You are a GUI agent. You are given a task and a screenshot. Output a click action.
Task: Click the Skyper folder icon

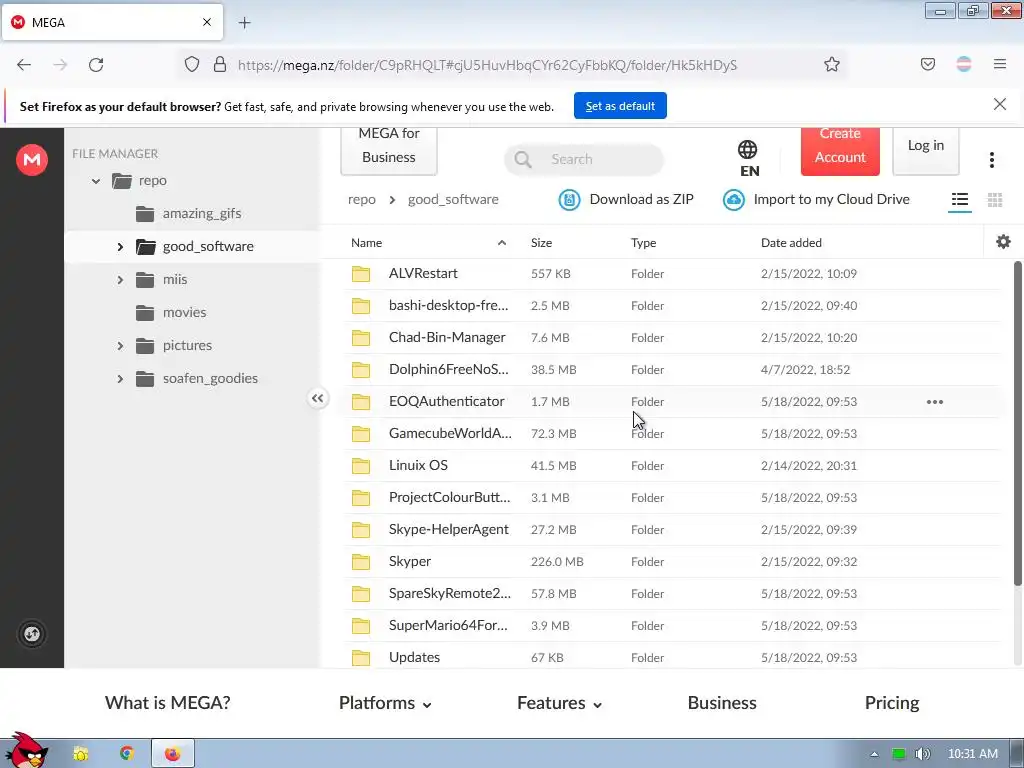tap(360, 562)
